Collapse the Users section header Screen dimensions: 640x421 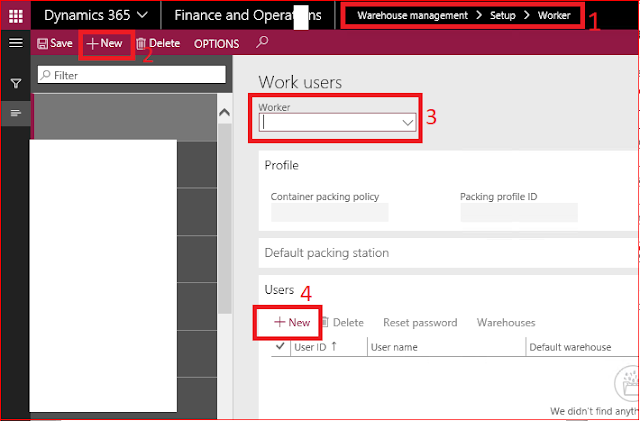280,290
